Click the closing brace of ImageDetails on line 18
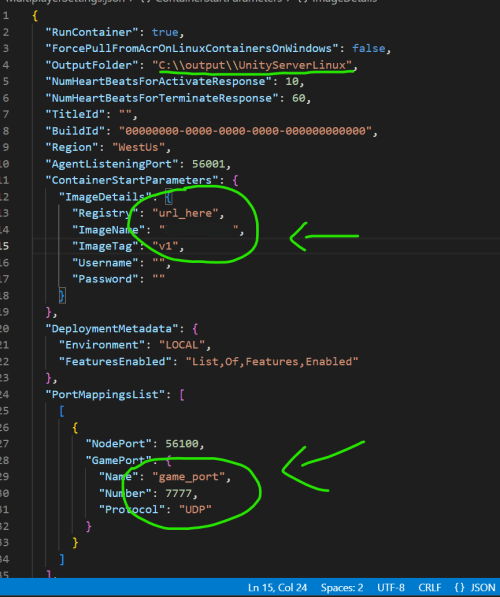The width and height of the screenshot is (500, 597). [62, 296]
